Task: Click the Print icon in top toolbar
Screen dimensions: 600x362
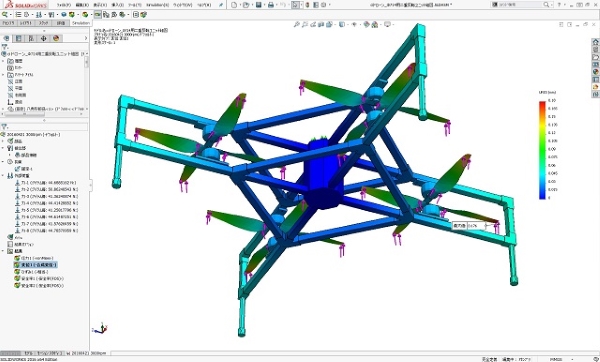Action: click(x=271, y=5)
